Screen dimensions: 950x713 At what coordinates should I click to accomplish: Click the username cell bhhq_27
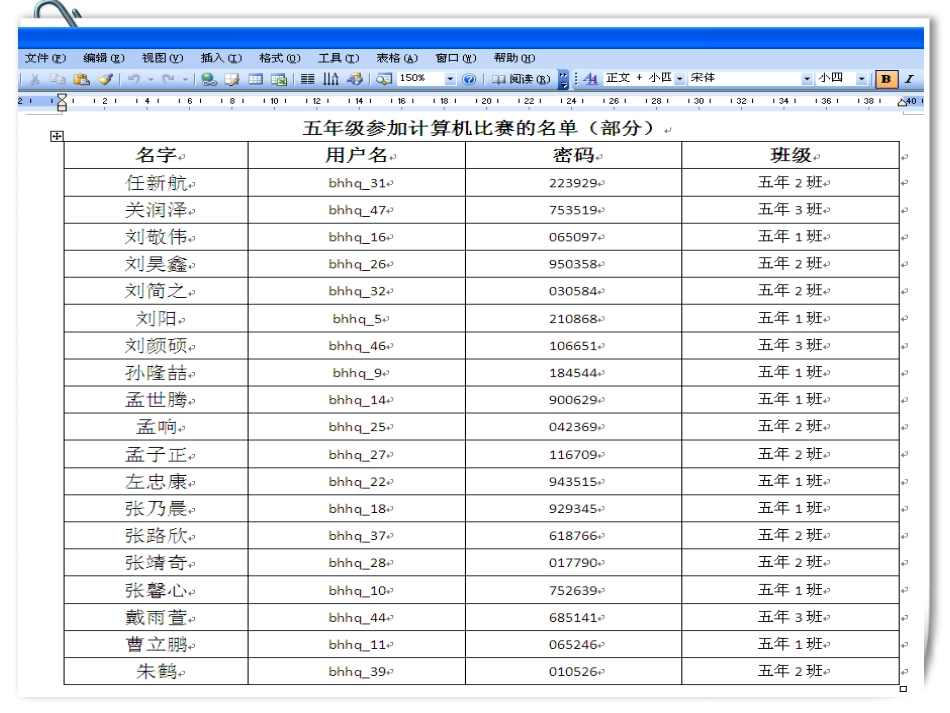[x=356, y=454]
